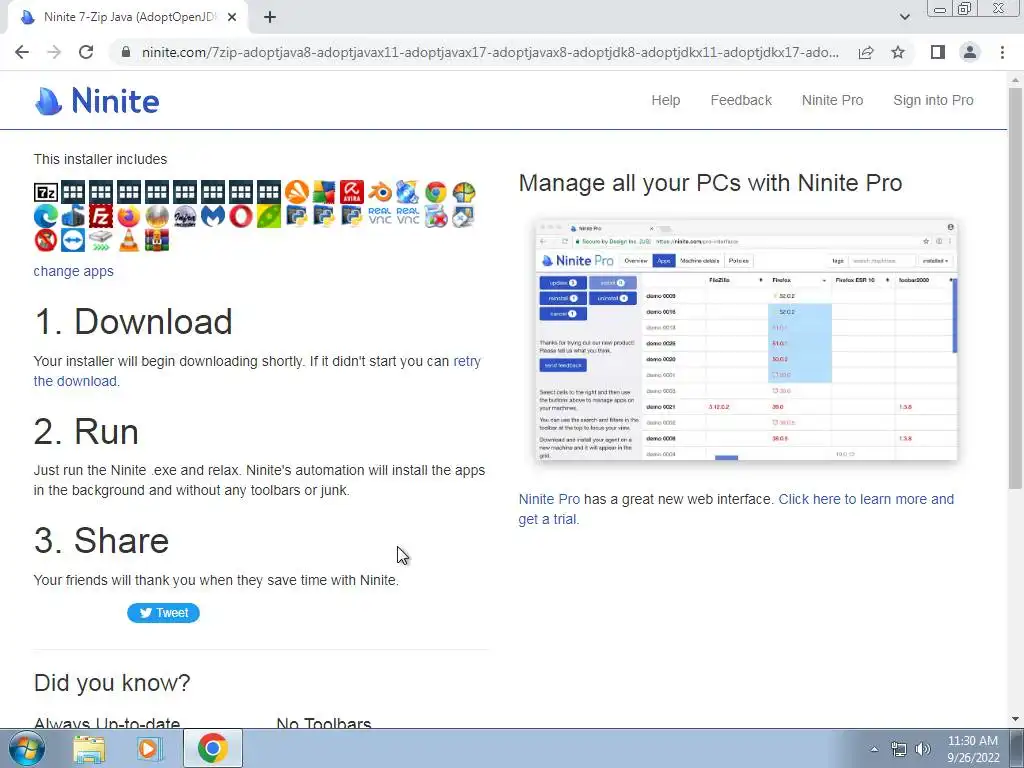Screen dimensions: 1024x768
Task: Click the volume speaker tray icon
Action: pyautogui.click(x=923, y=749)
